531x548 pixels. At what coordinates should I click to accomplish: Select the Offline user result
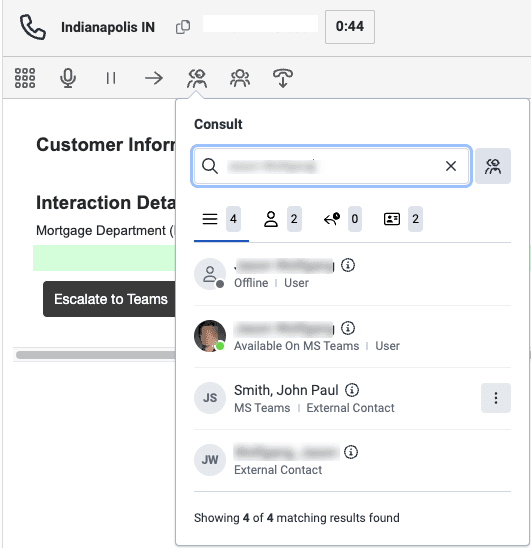[352, 274]
